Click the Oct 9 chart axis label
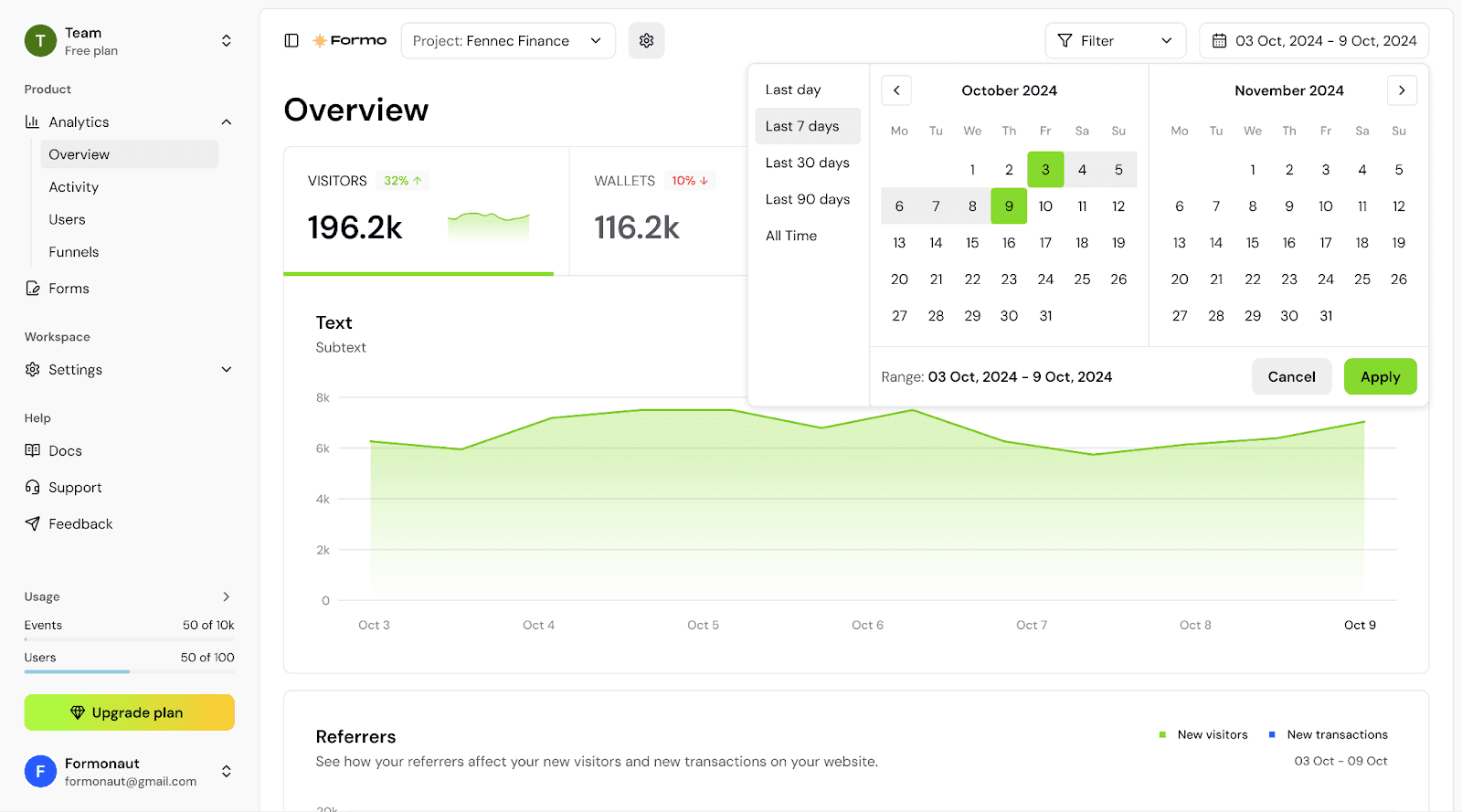Image resolution: width=1462 pixels, height=812 pixels. (1360, 625)
